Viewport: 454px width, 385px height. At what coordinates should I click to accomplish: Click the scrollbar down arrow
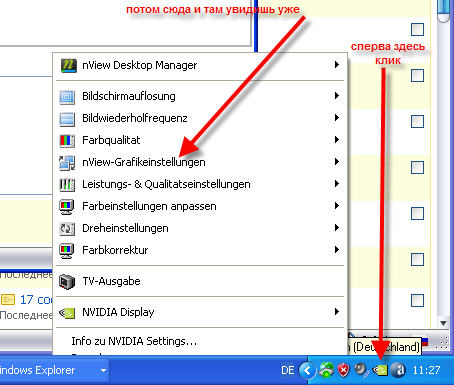pos(443,323)
